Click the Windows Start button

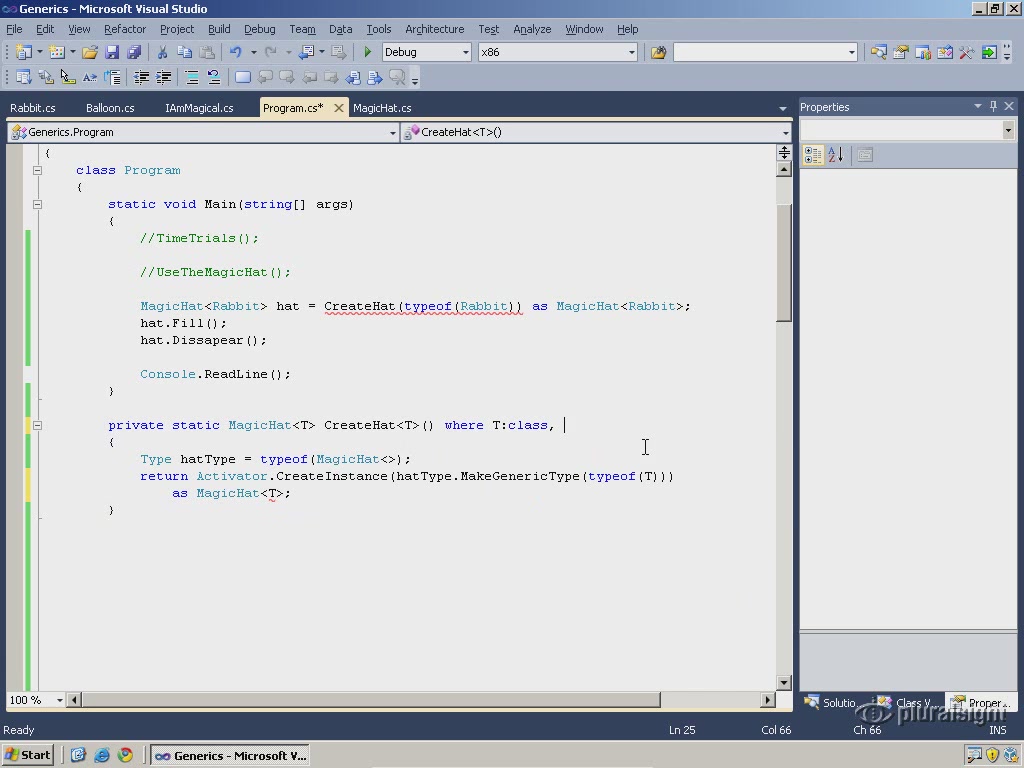pyautogui.click(x=27, y=756)
